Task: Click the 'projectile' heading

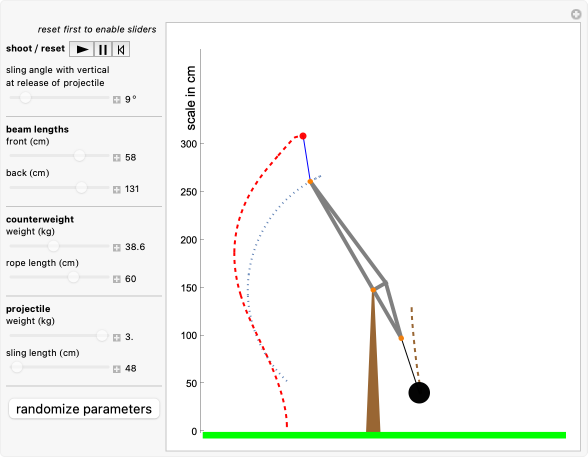Action: pos(28,309)
